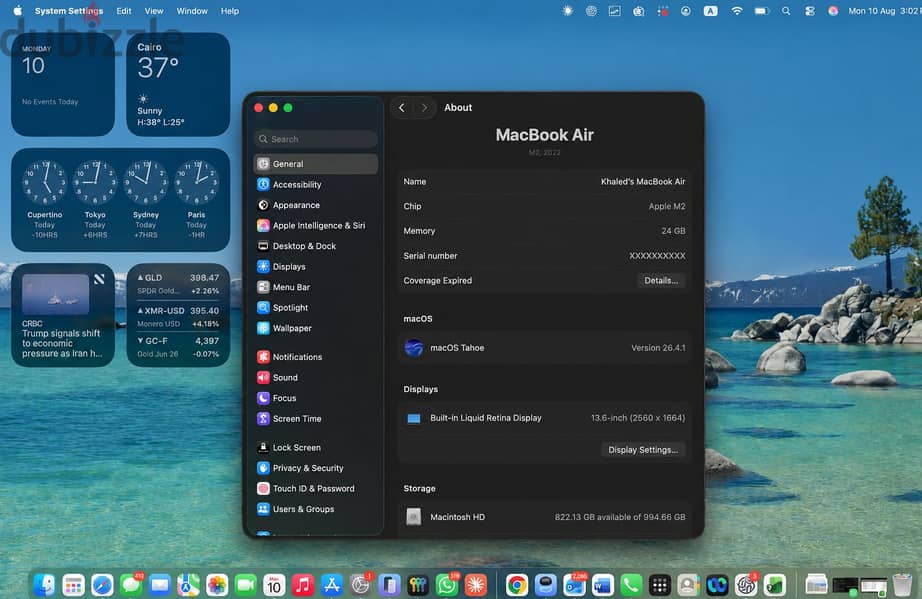Screen dimensions: 922x599
Task: Open Notifications settings in the sidebar
Action: point(316,357)
